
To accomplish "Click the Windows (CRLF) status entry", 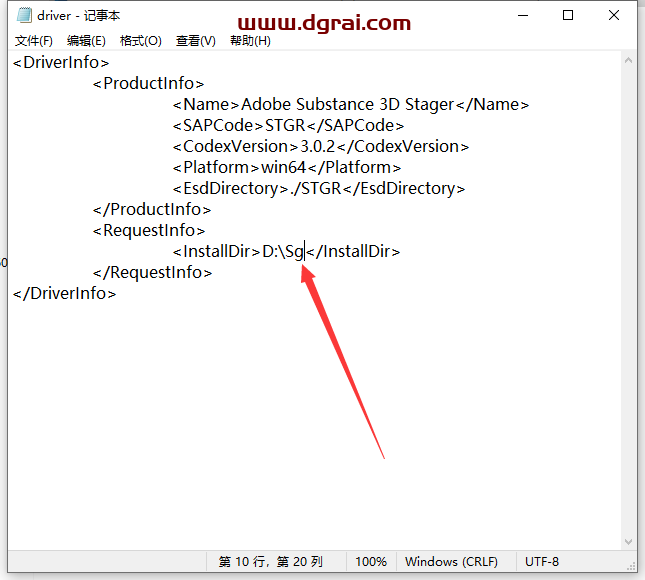I will 451,561.
